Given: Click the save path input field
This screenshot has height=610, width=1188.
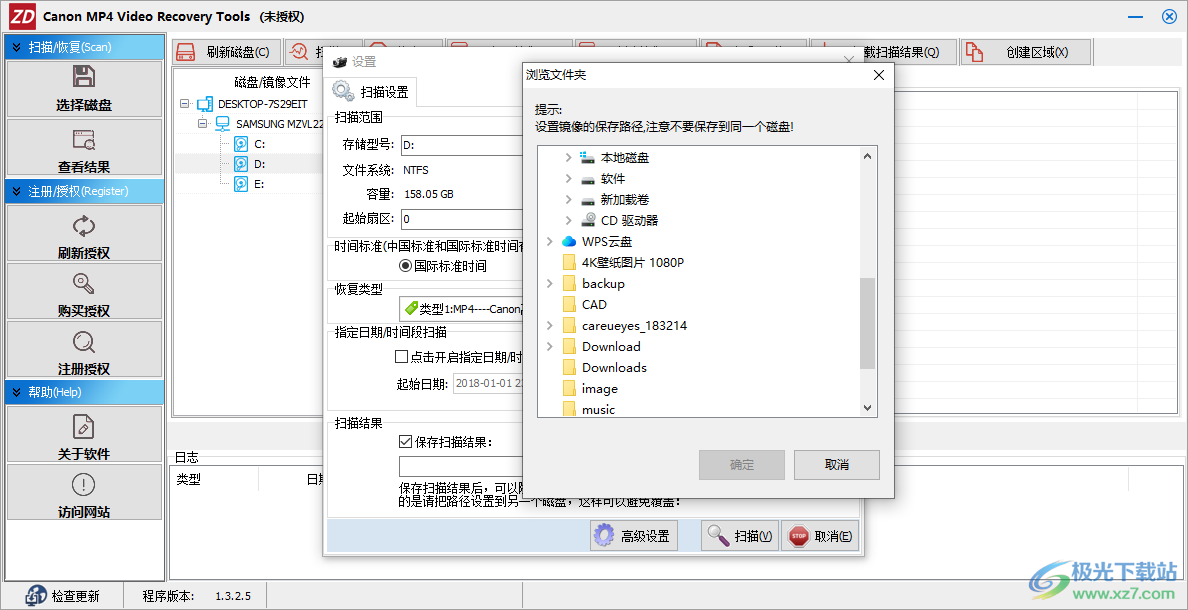Looking at the screenshot, I should click(x=461, y=466).
